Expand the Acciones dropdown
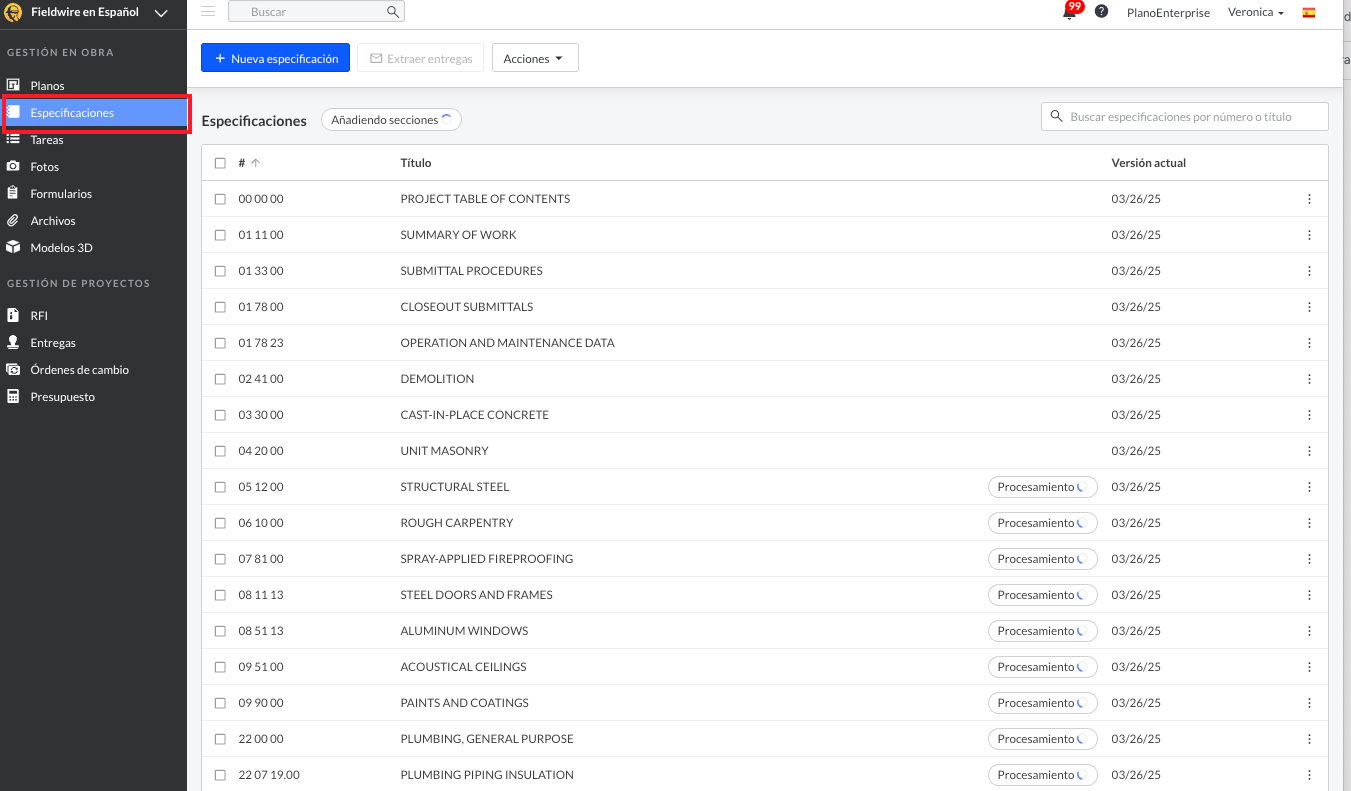The width and height of the screenshot is (1351, 791). coord(534,59)
